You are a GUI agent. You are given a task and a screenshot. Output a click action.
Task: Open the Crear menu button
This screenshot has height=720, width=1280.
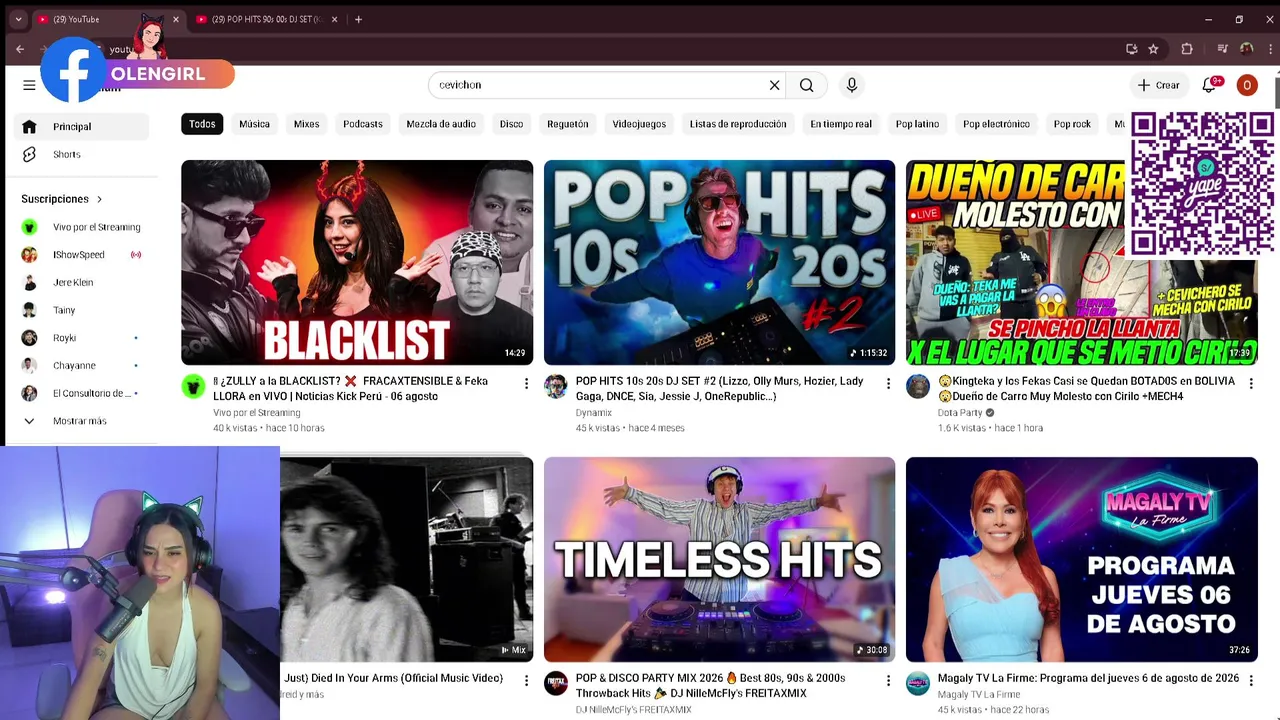click(1159, 85)
